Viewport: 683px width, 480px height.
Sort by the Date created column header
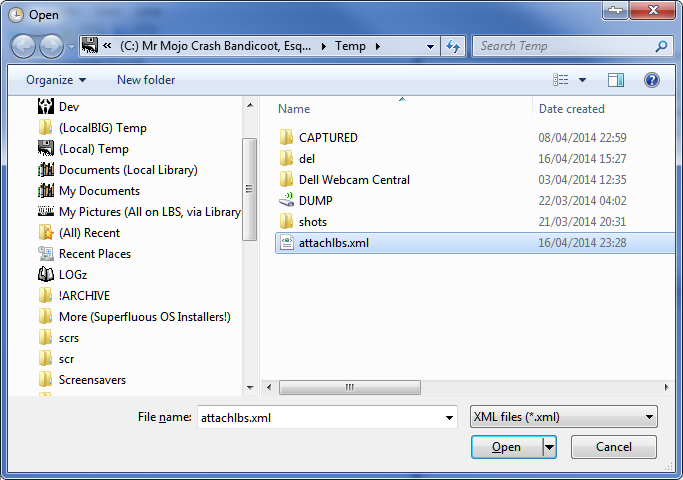(571, 109)
